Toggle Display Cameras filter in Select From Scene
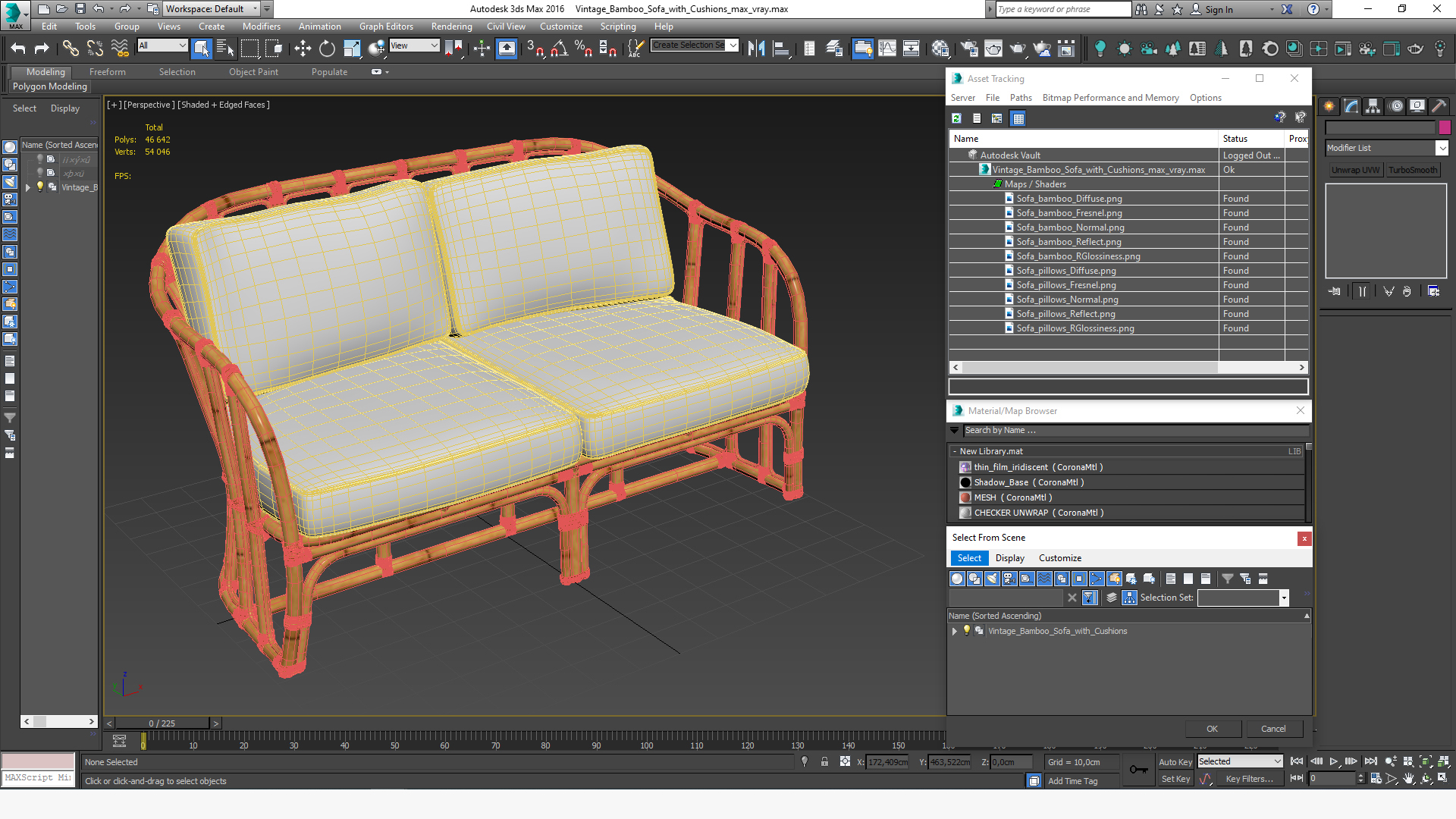The image size is (1456, 819). pyautogui.click(x=1009, y=579)
